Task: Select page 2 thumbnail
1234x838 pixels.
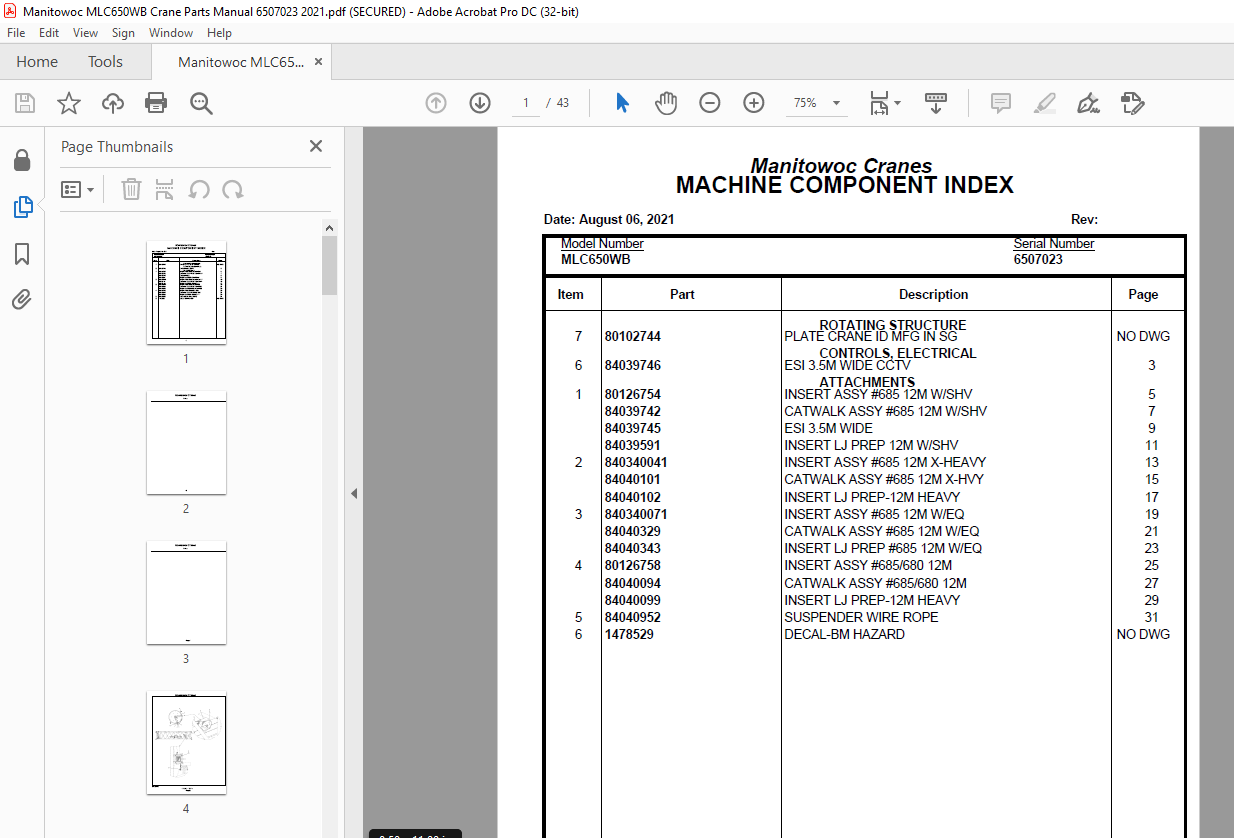Action: click(x=186, y=442)
